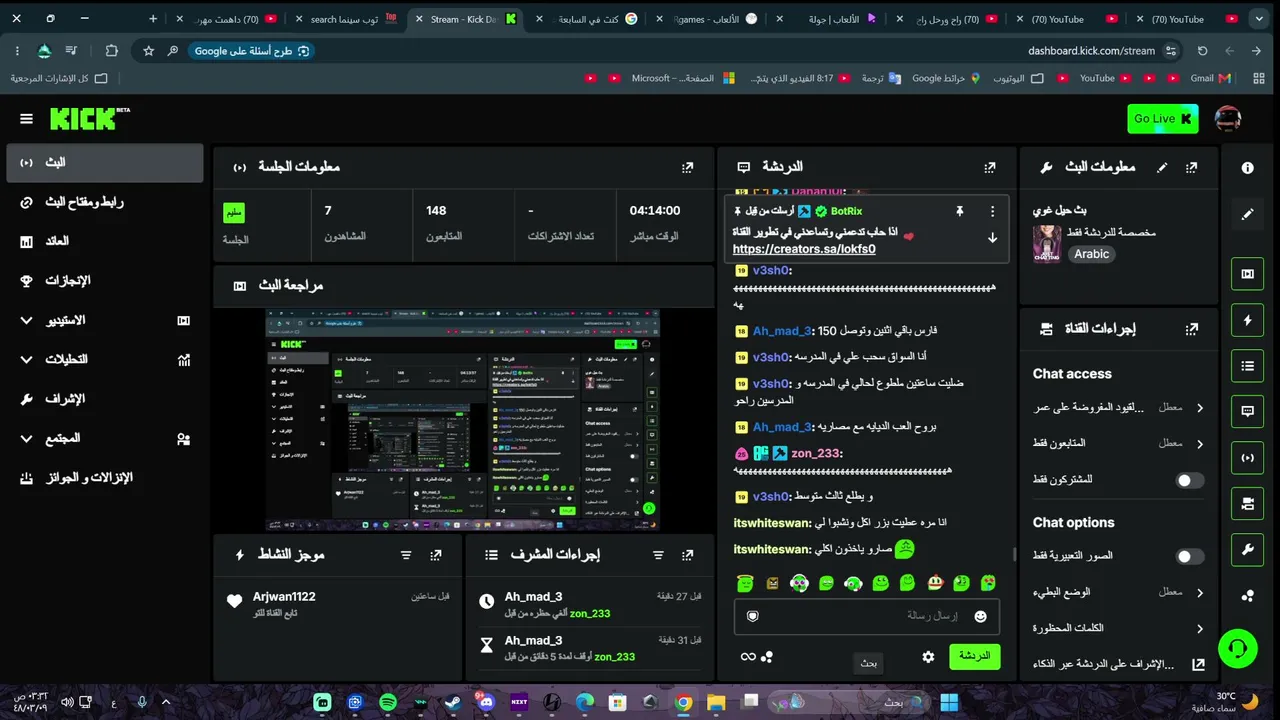Pop out the إجراءات المشرف panel
The width and height of the screenshot is (1280, 720).
coord(687,554)
